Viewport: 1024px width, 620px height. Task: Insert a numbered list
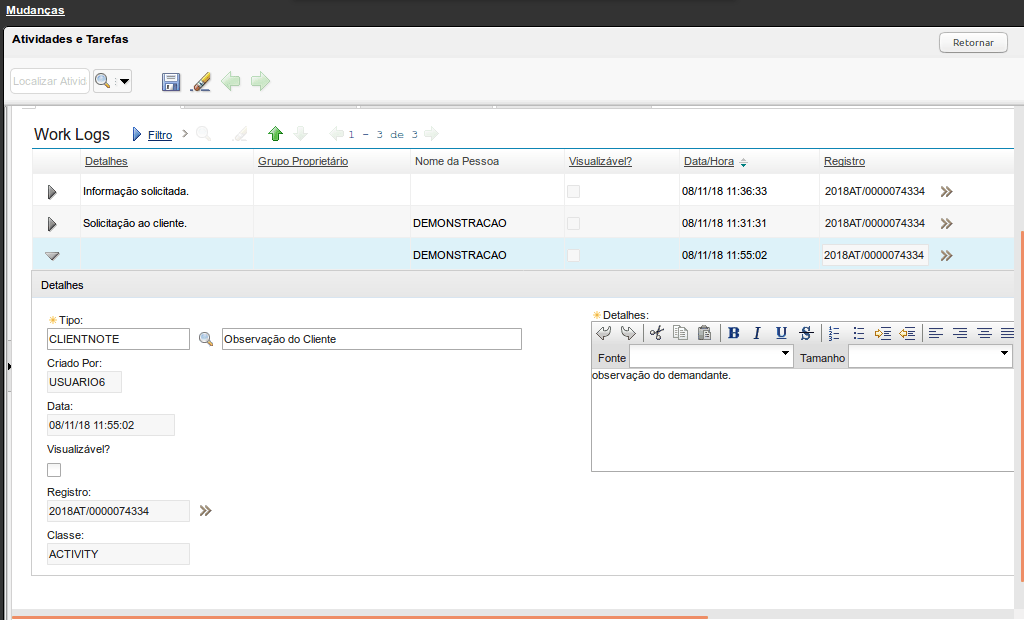coord(834,333)
